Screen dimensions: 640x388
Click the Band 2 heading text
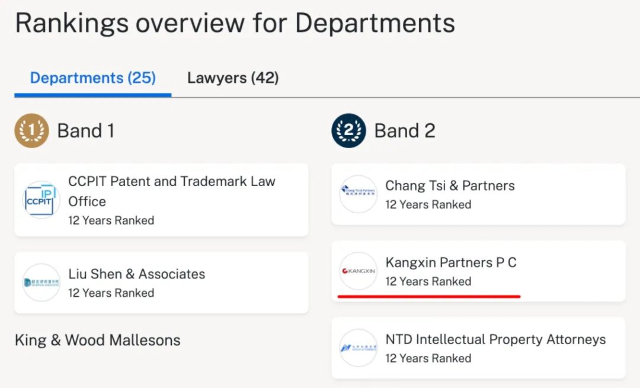pos(404,131)
